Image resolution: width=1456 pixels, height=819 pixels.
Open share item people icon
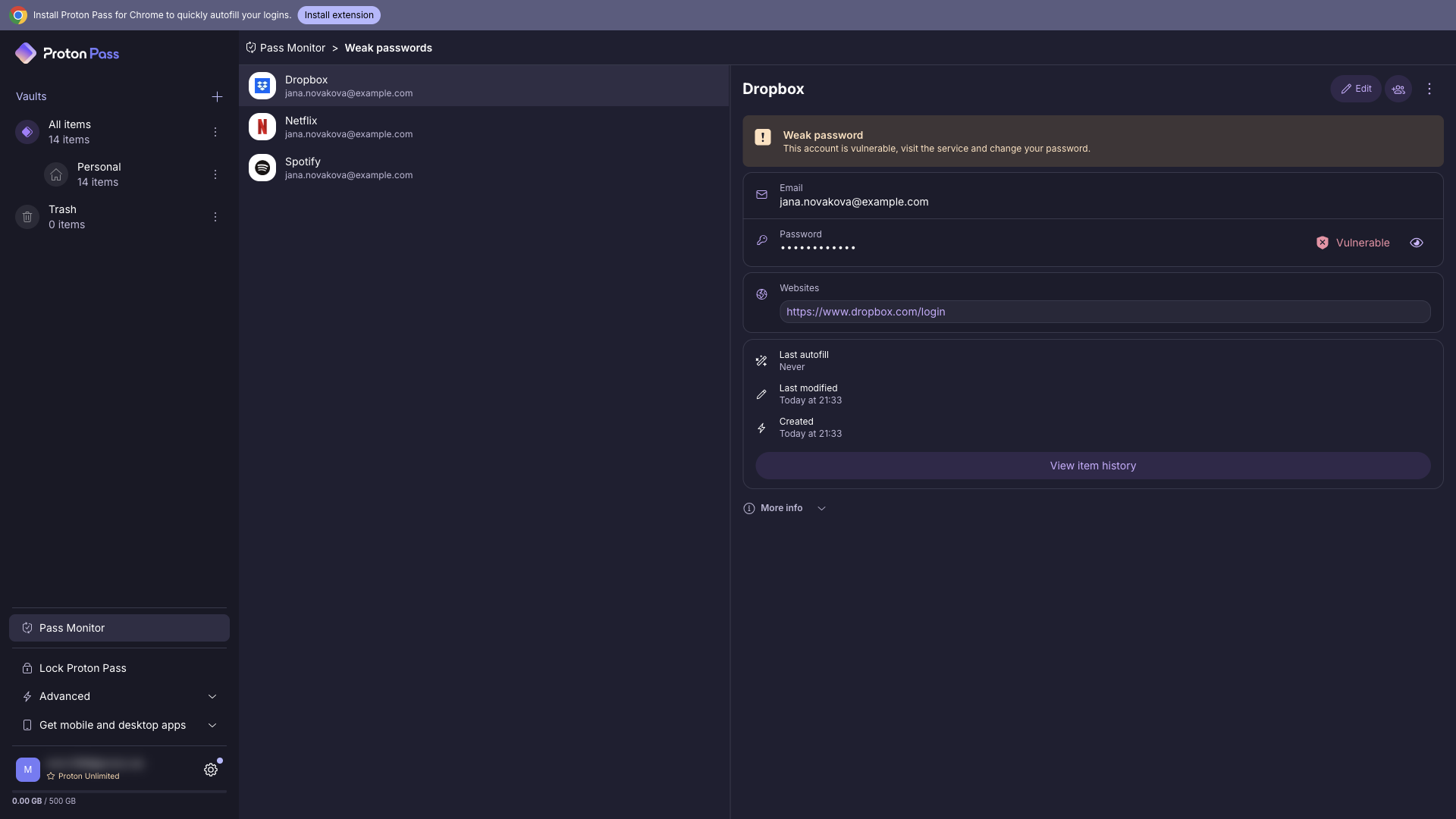coord(1398,89)
